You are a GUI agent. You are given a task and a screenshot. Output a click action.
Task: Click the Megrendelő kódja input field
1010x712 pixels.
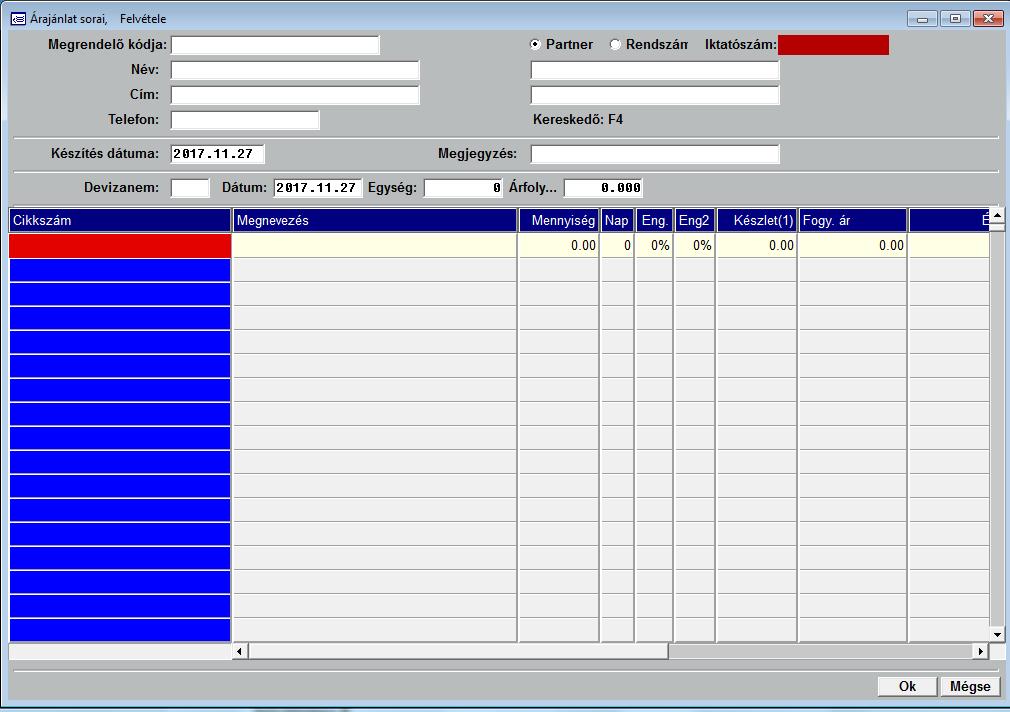[275, 45]
